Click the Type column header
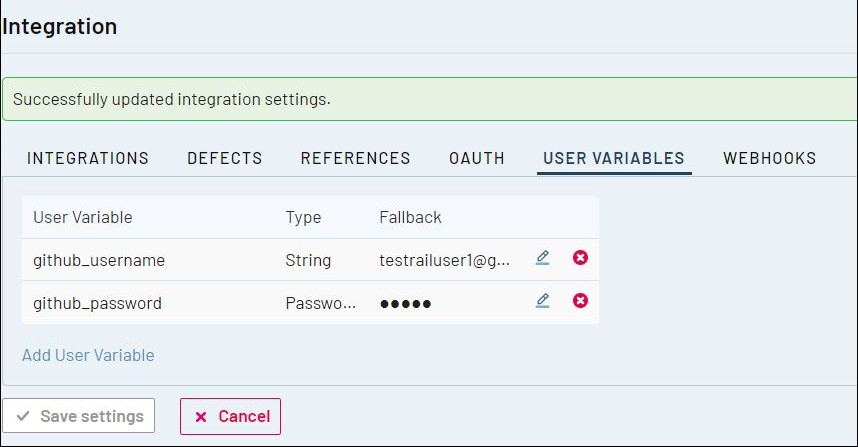This screenshot has width=858, height=447. [303, 217]
